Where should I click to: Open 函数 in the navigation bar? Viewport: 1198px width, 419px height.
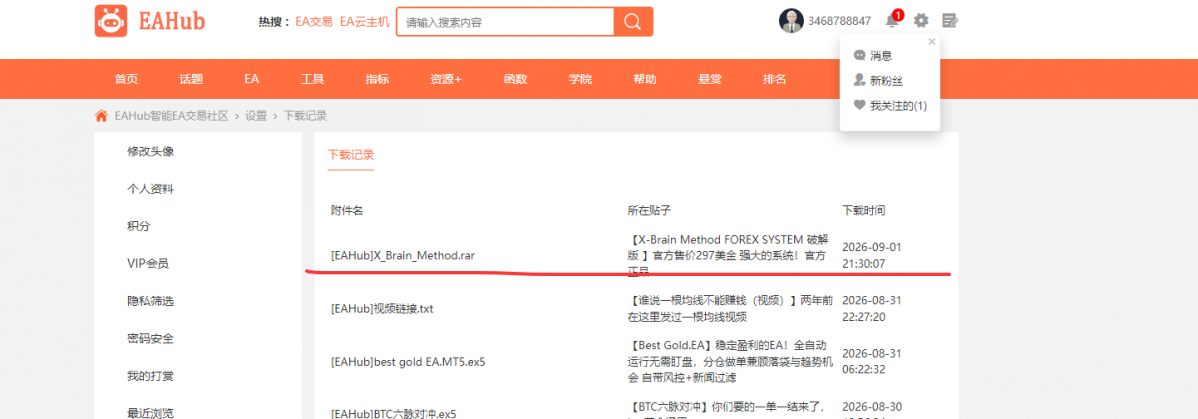516,79
